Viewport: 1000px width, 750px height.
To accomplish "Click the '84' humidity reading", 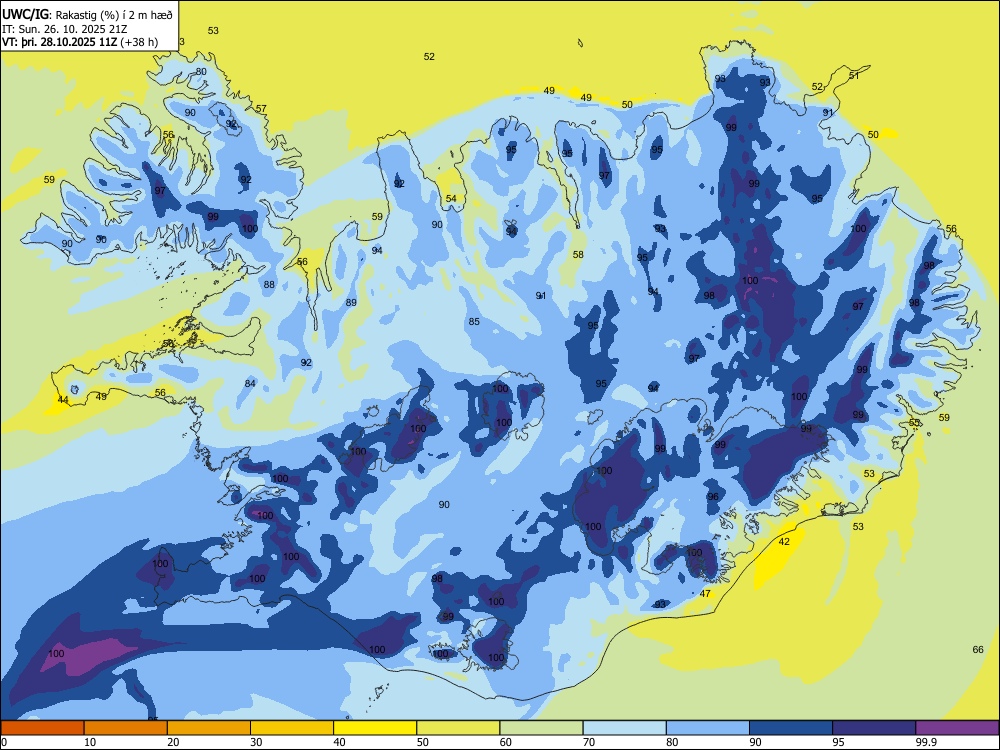I will coord(250,383).
